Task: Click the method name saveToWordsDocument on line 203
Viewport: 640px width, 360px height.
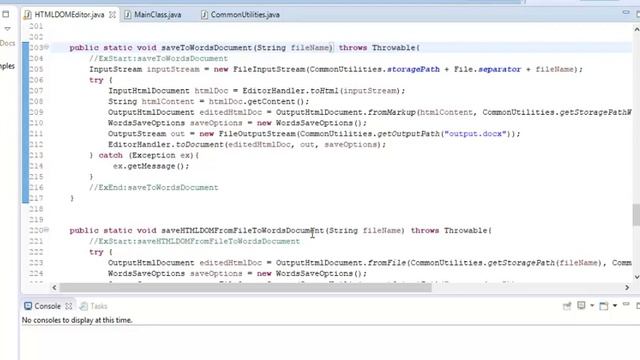Action: (207, 48)
